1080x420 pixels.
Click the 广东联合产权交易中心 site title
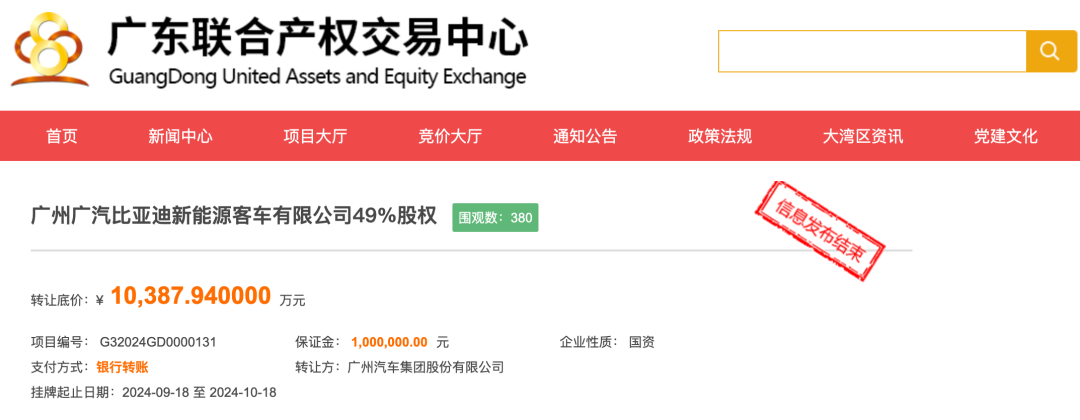click(x=318, y=36)
